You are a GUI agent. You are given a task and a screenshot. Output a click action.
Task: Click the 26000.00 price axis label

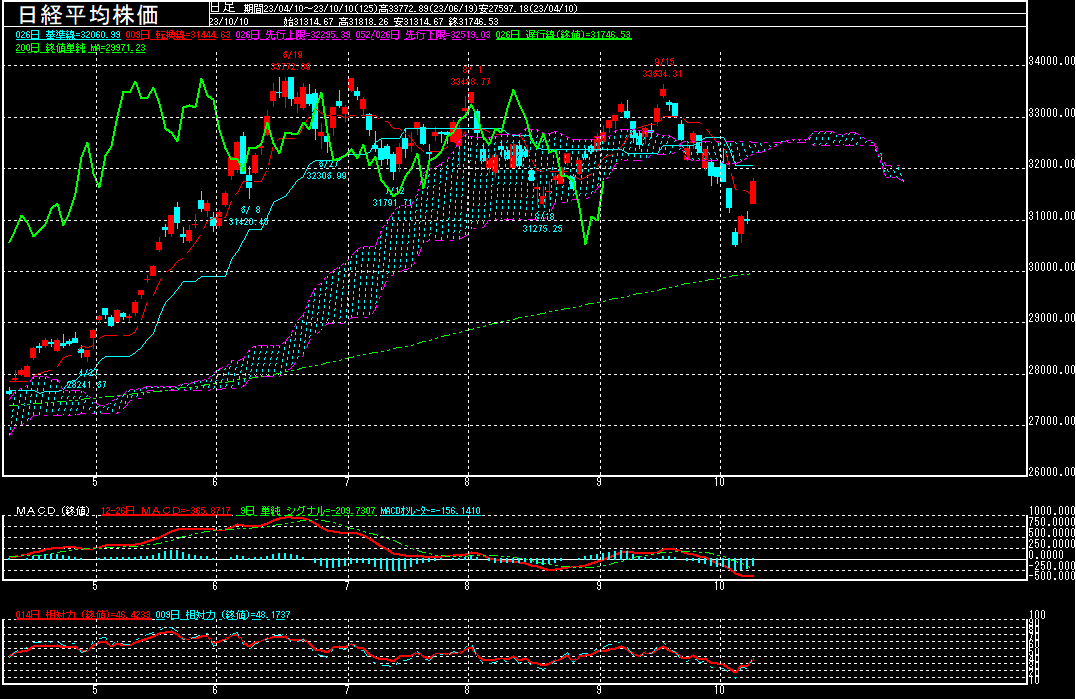pyautogui.click(x=1051, y=472)
